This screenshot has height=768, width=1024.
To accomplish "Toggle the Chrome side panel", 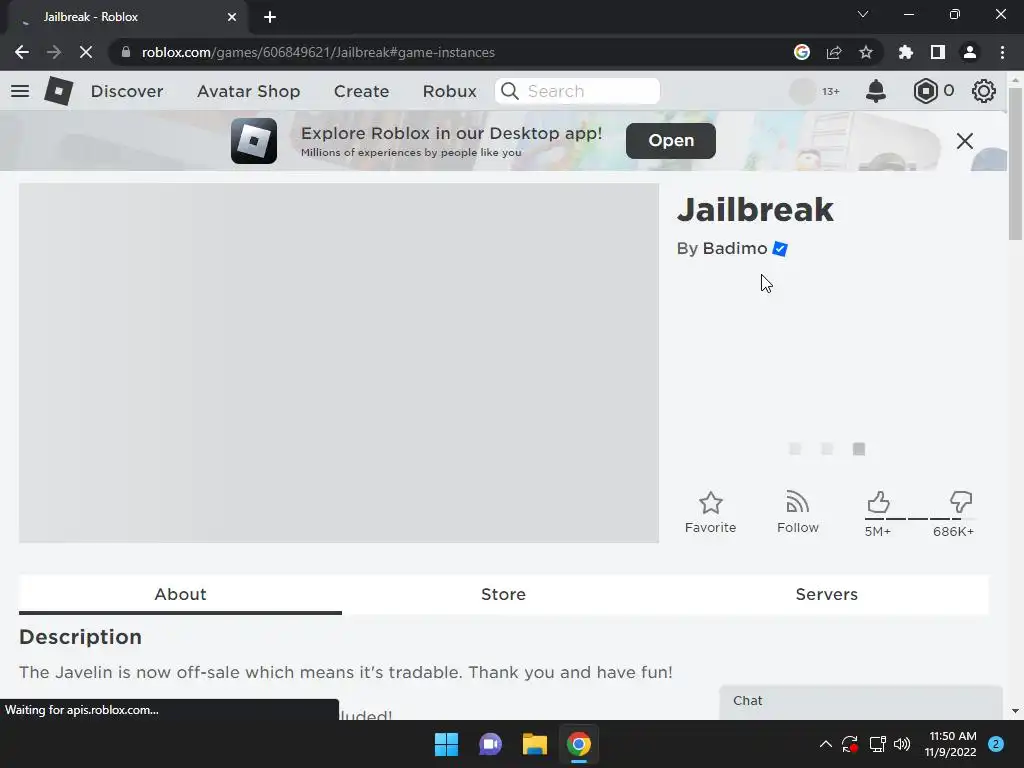I will [938, 52].
